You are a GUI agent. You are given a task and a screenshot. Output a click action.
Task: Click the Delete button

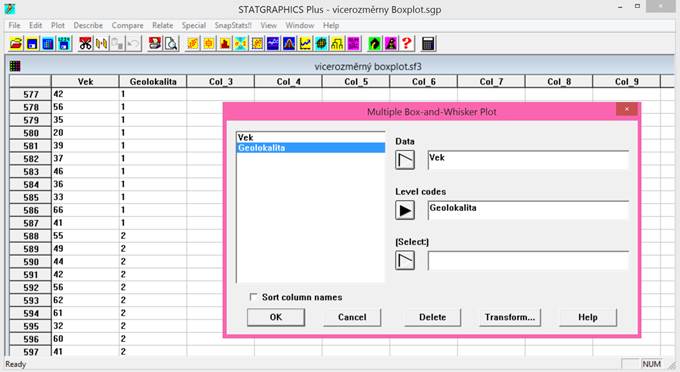[432, 317]
